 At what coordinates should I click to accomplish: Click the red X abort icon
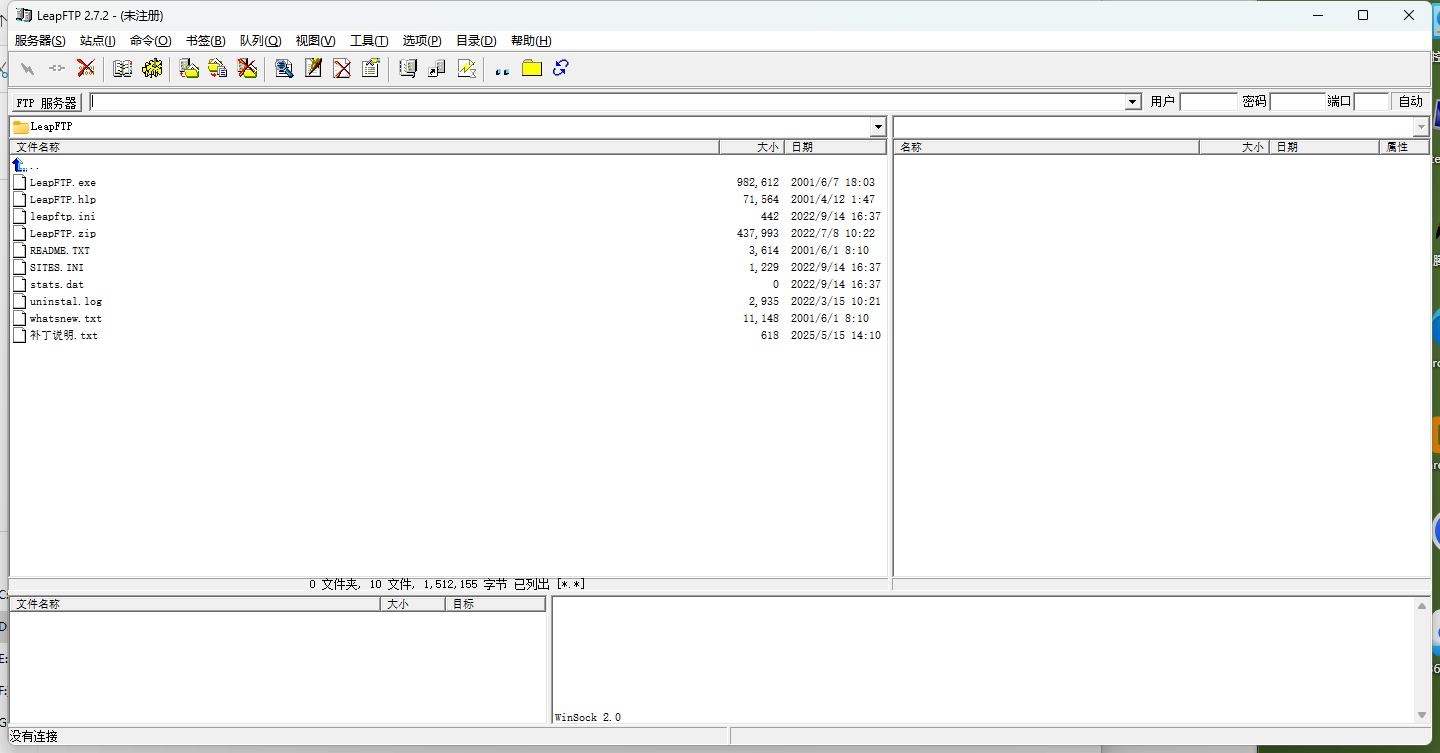tap(86, 69)
